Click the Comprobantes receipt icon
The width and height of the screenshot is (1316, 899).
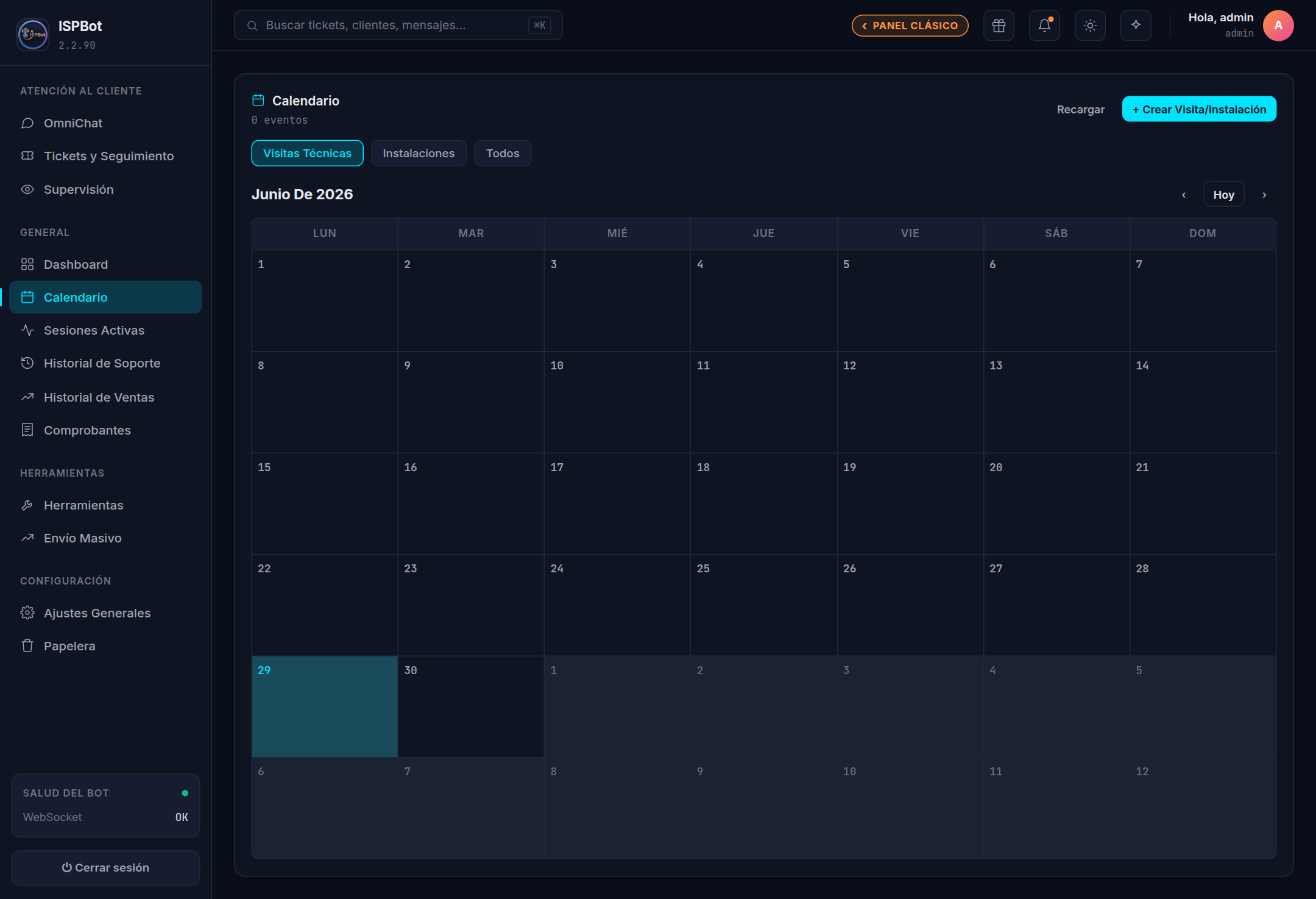coord(27,430)
